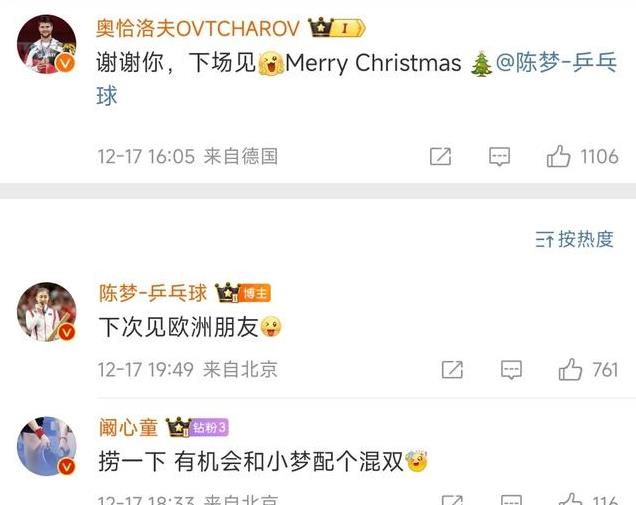Viewport: 636px width, 505px height.
Task: Like 阚心童's comment about mixed doubles
Action: (570, 500)
